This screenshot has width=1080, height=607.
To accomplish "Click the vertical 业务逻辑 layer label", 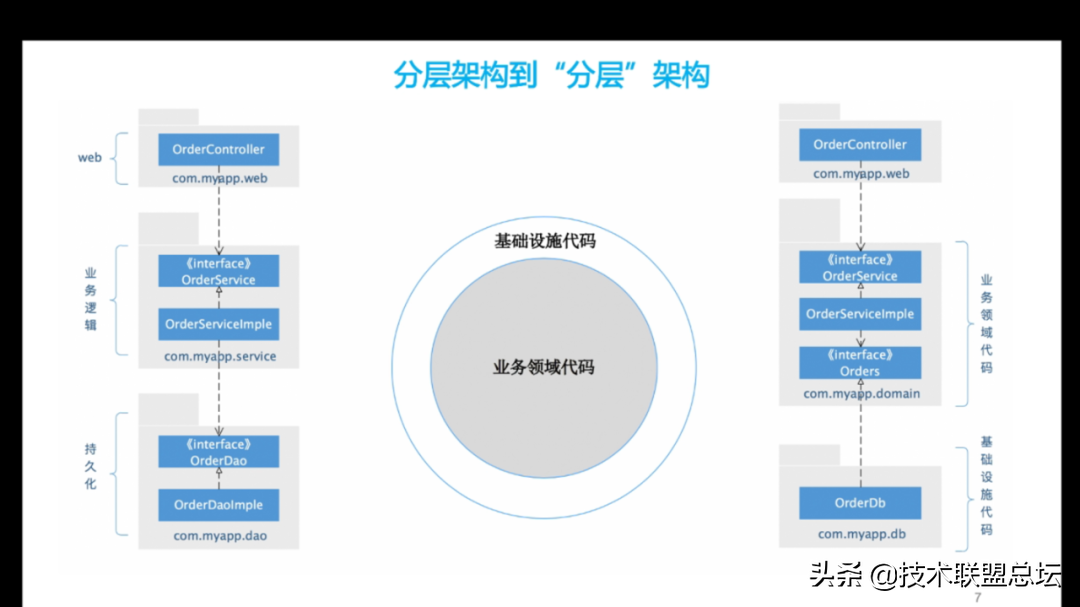I will coord(90,299).
